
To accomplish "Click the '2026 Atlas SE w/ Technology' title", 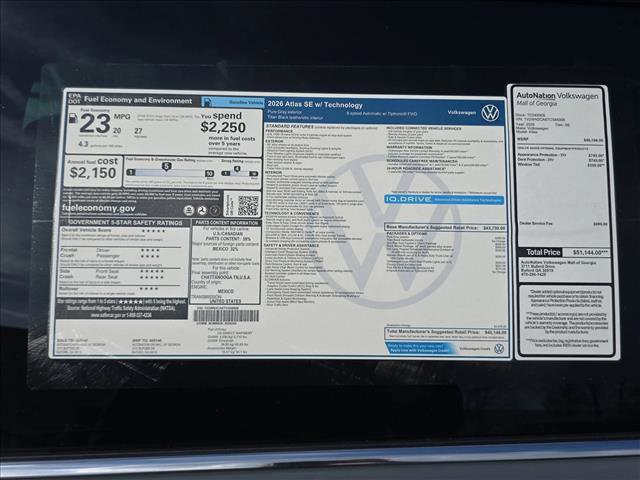I will tap(315, 104).
